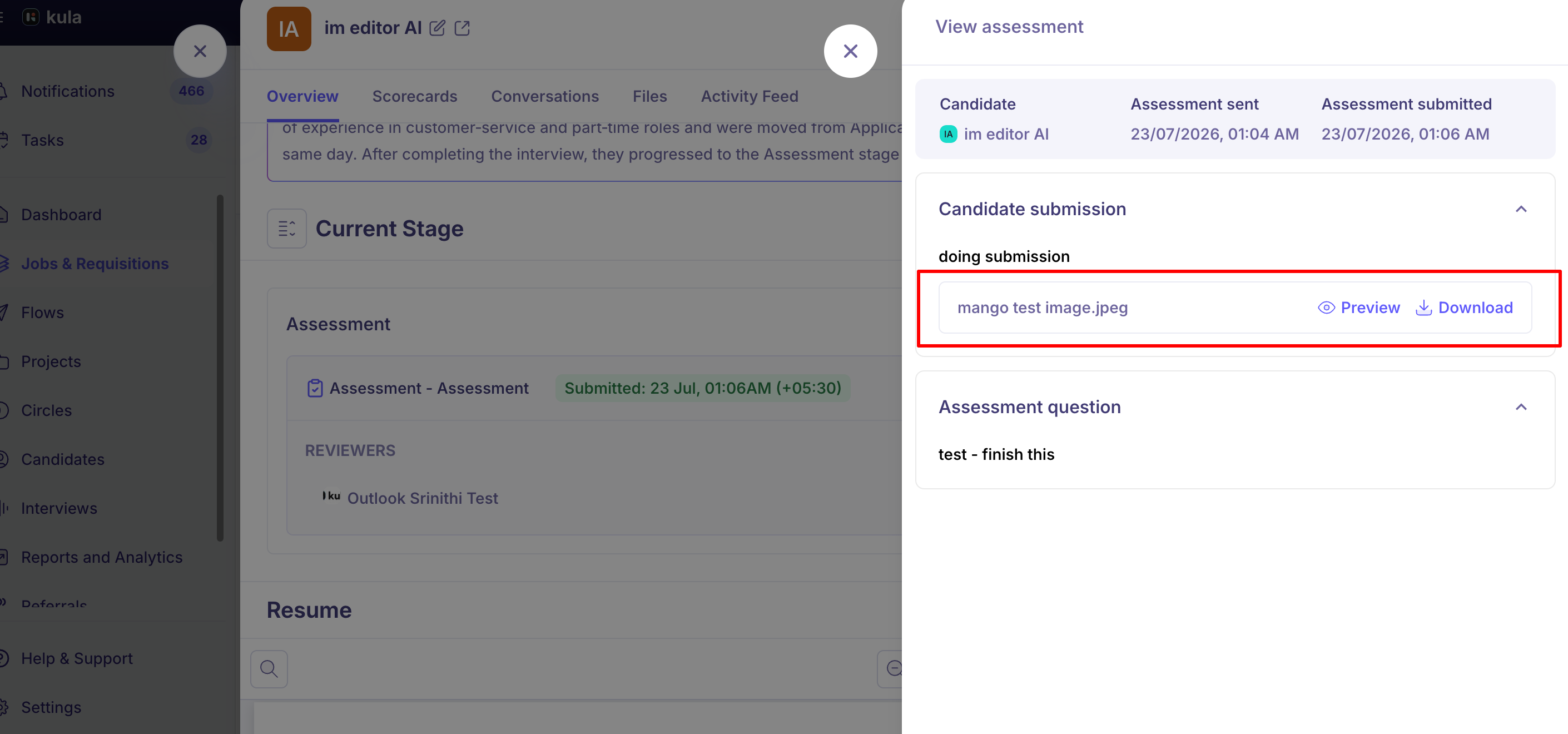Click the sidebar scrollbar
1568x734 pixels.
pos(220,368)
